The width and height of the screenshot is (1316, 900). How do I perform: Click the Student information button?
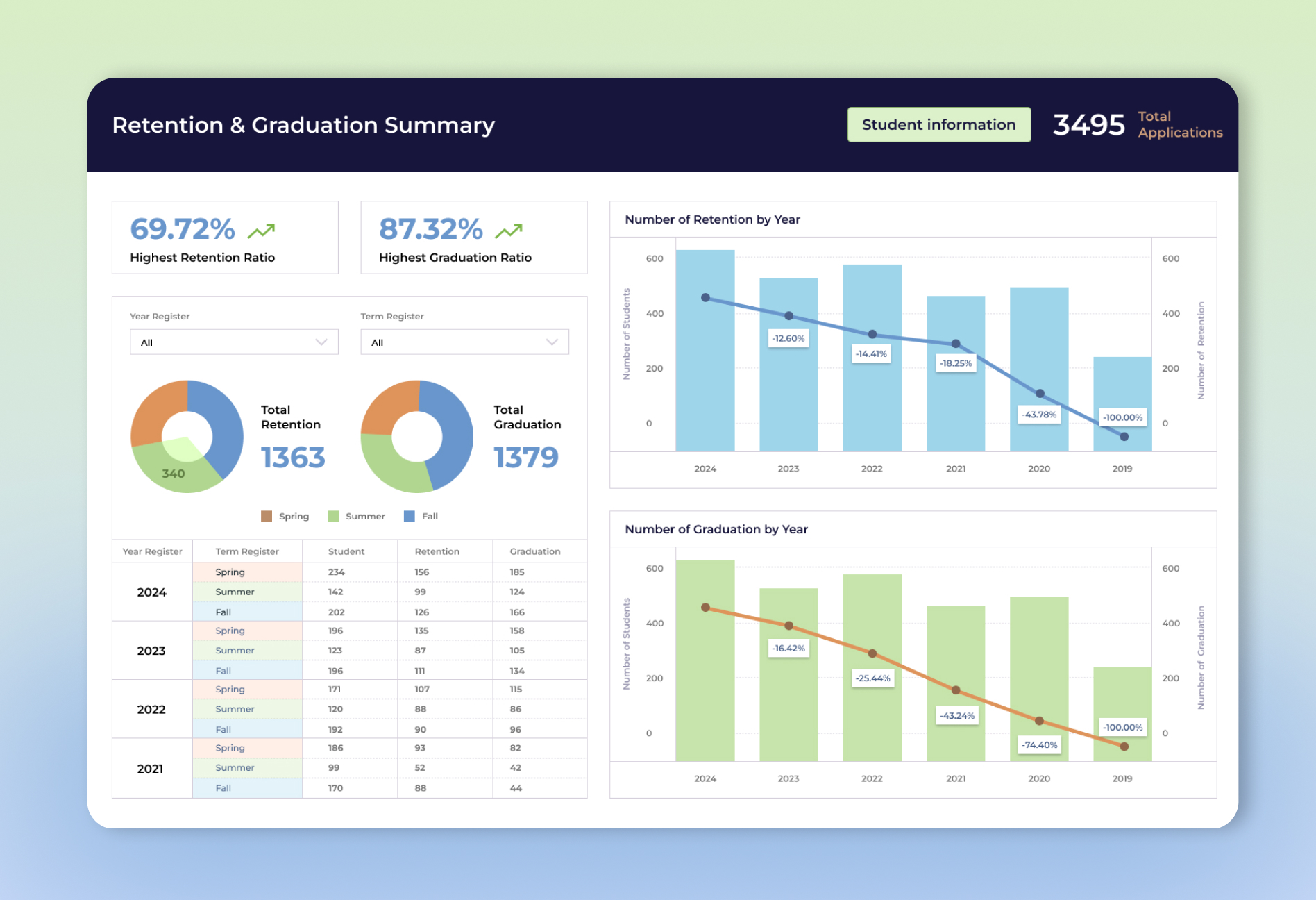click(938, 125)
